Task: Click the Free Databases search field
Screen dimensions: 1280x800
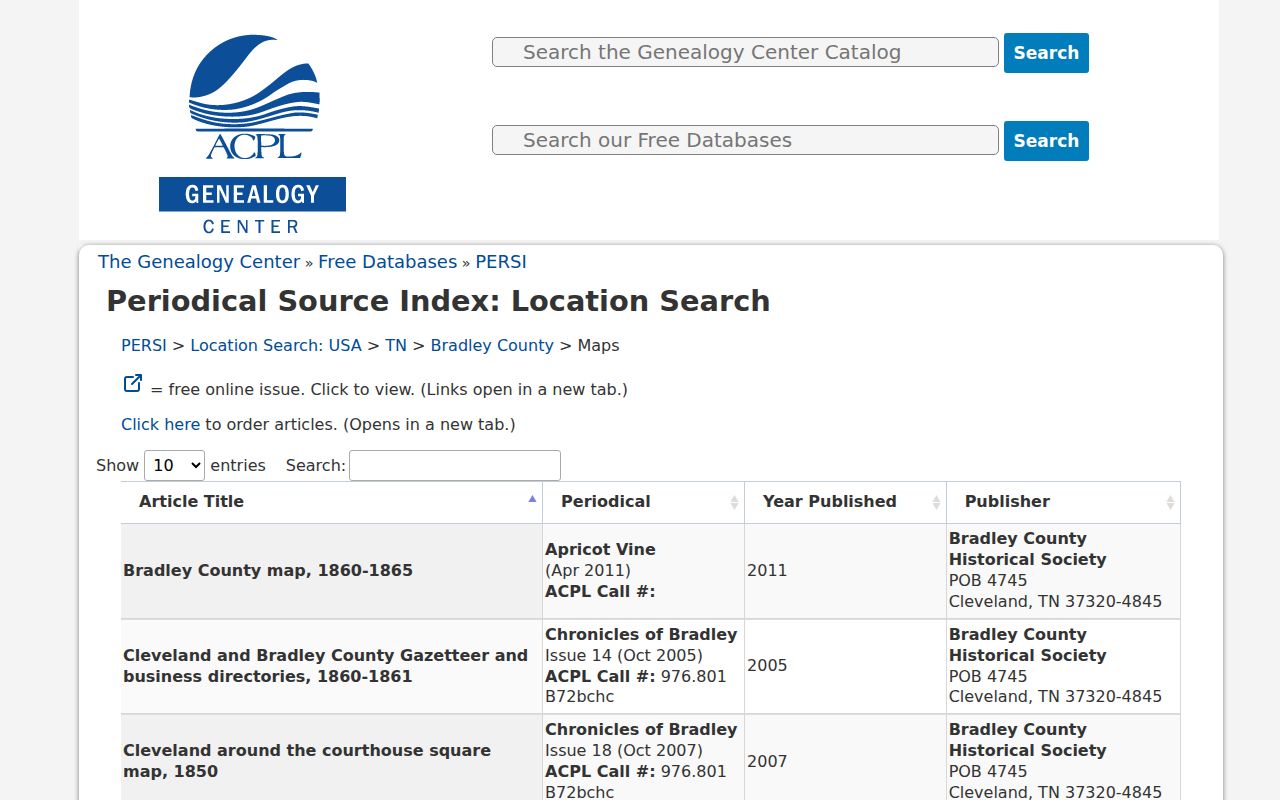Action: (745, 140)
